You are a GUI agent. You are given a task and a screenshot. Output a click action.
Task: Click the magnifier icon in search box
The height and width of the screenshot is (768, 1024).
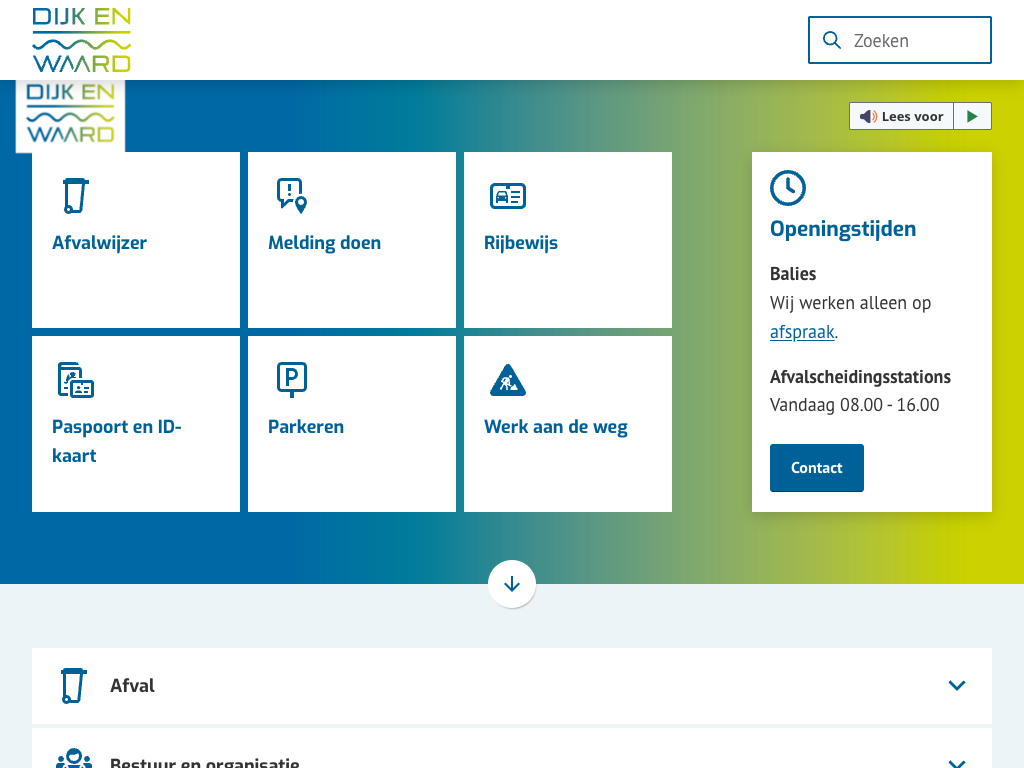click(831, 40)
